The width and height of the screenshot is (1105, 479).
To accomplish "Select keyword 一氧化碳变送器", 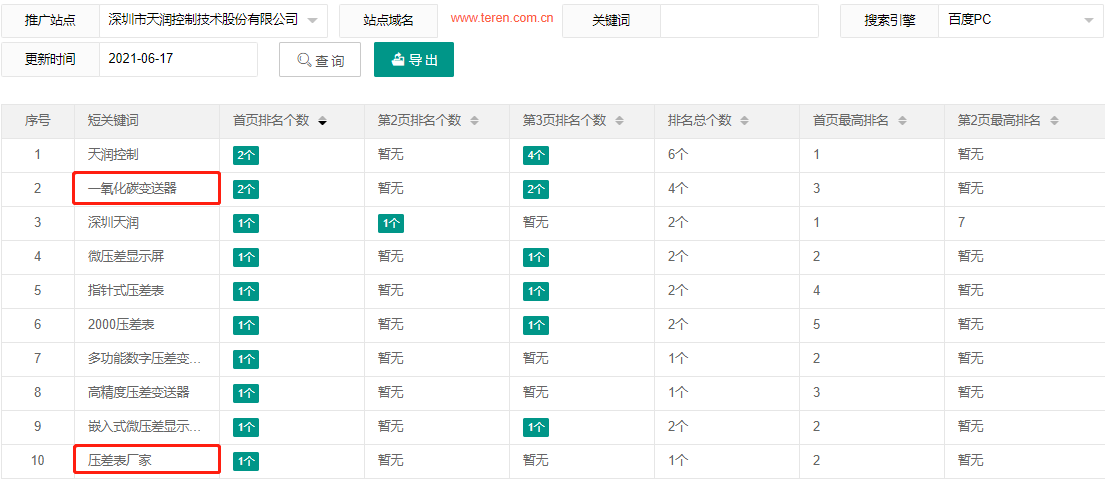I will (132, 188).
